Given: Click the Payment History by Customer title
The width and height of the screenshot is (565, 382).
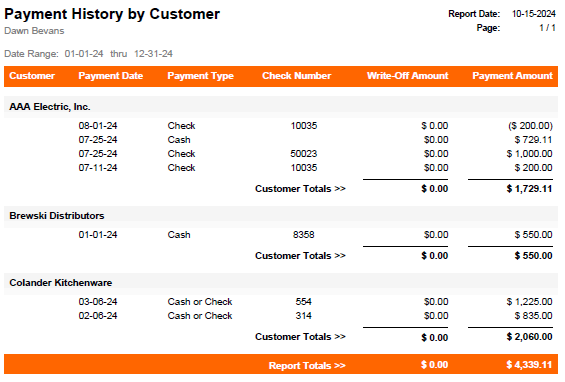Looking at the screenshot, I should click(112, 14).
